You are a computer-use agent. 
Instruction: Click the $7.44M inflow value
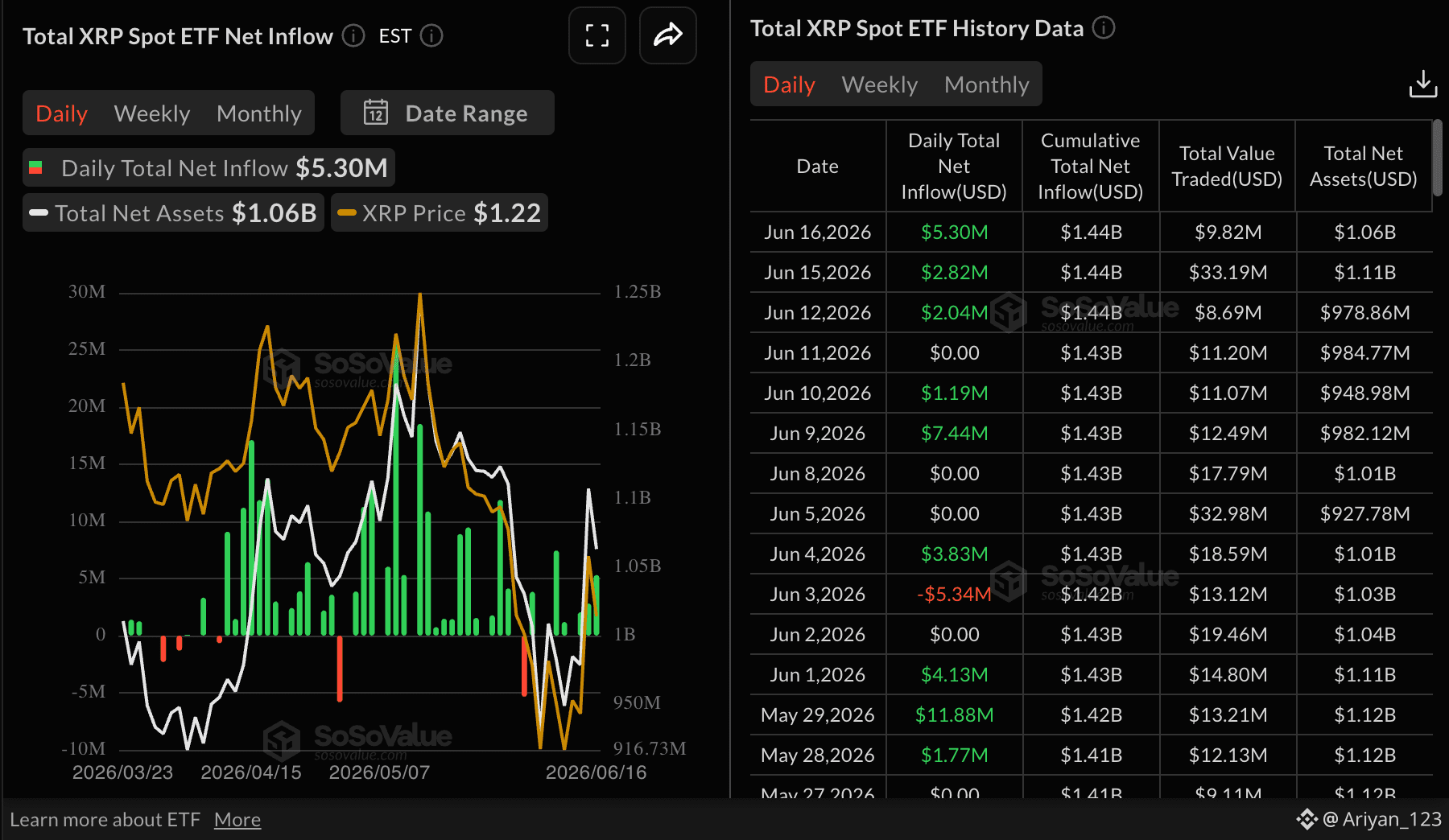[955, 434]
